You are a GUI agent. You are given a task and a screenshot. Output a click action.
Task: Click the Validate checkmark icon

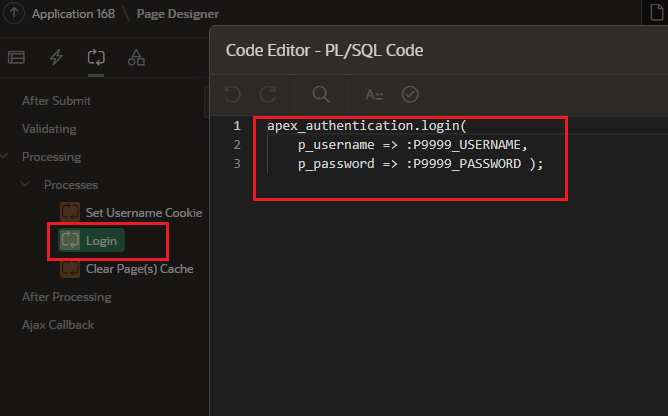click(x=409, y=94)
